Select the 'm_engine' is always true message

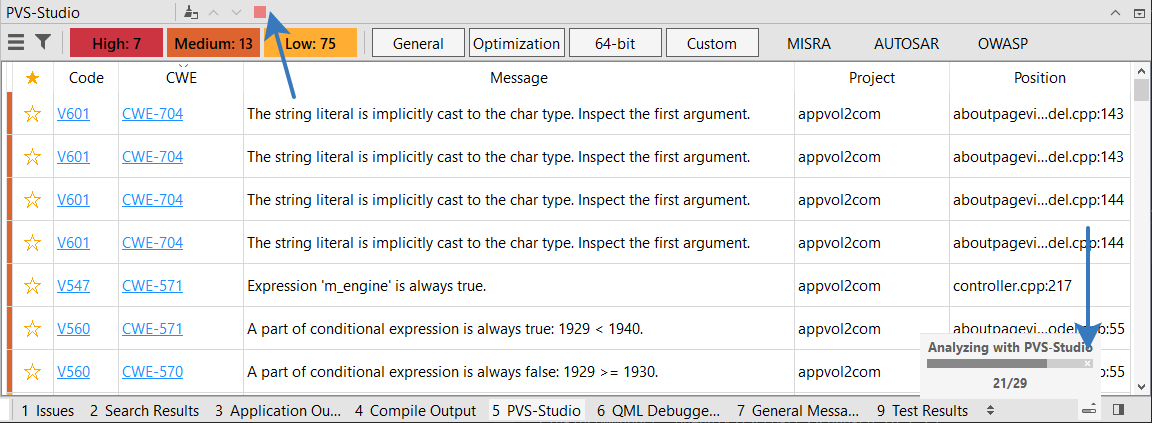click(x=366, y=286)
